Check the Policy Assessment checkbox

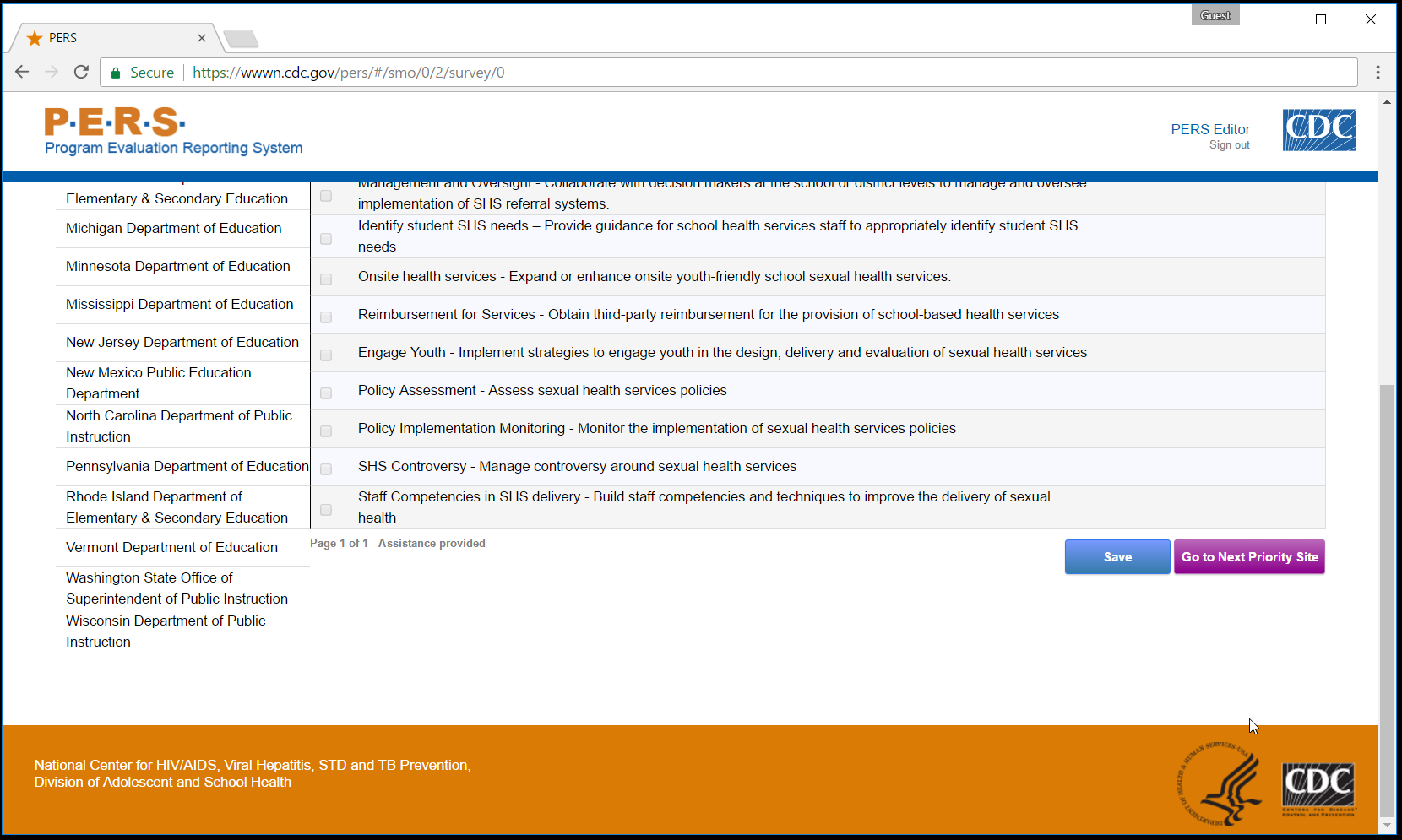(x=326, y=393)
